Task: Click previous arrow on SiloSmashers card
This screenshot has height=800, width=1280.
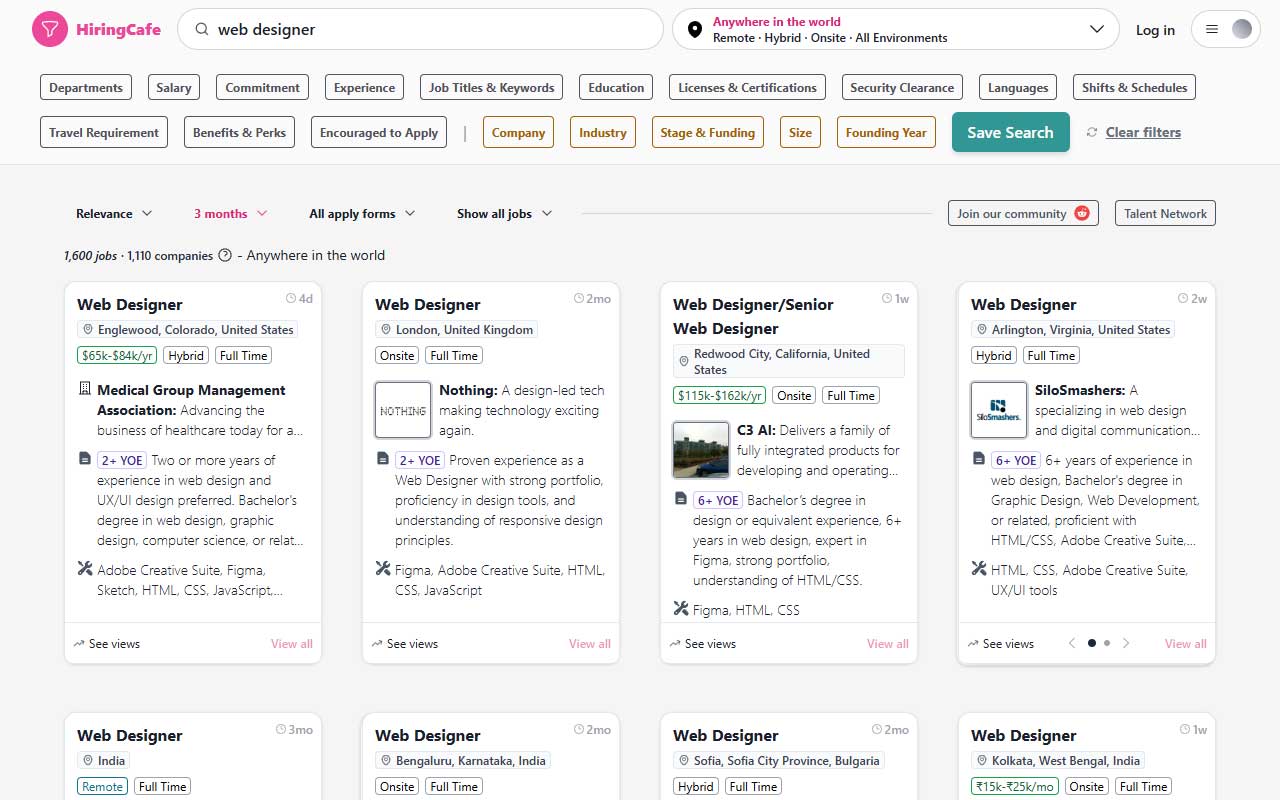Action: coord(1072,643)
